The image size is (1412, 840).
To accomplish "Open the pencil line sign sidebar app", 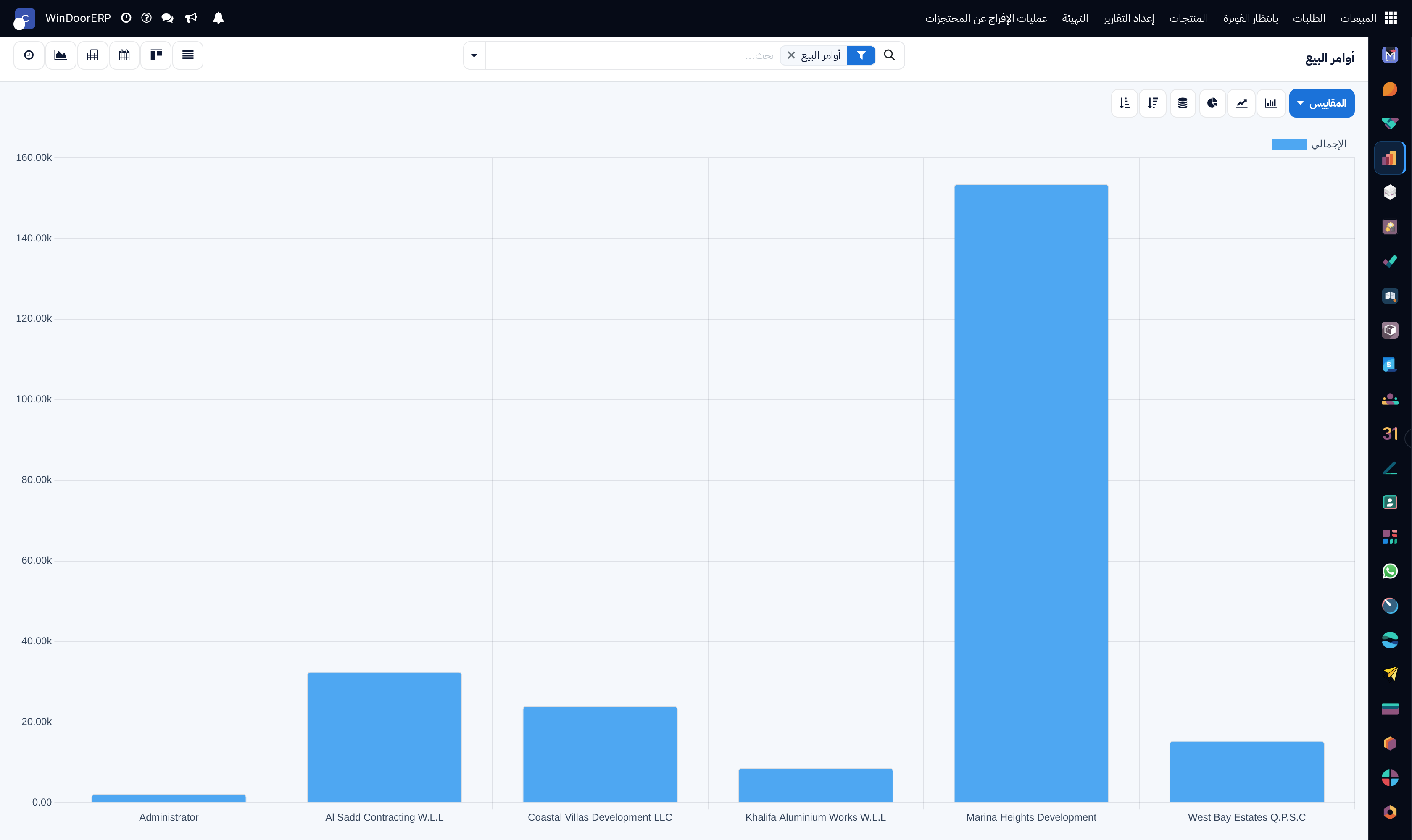I will 1390,468.
